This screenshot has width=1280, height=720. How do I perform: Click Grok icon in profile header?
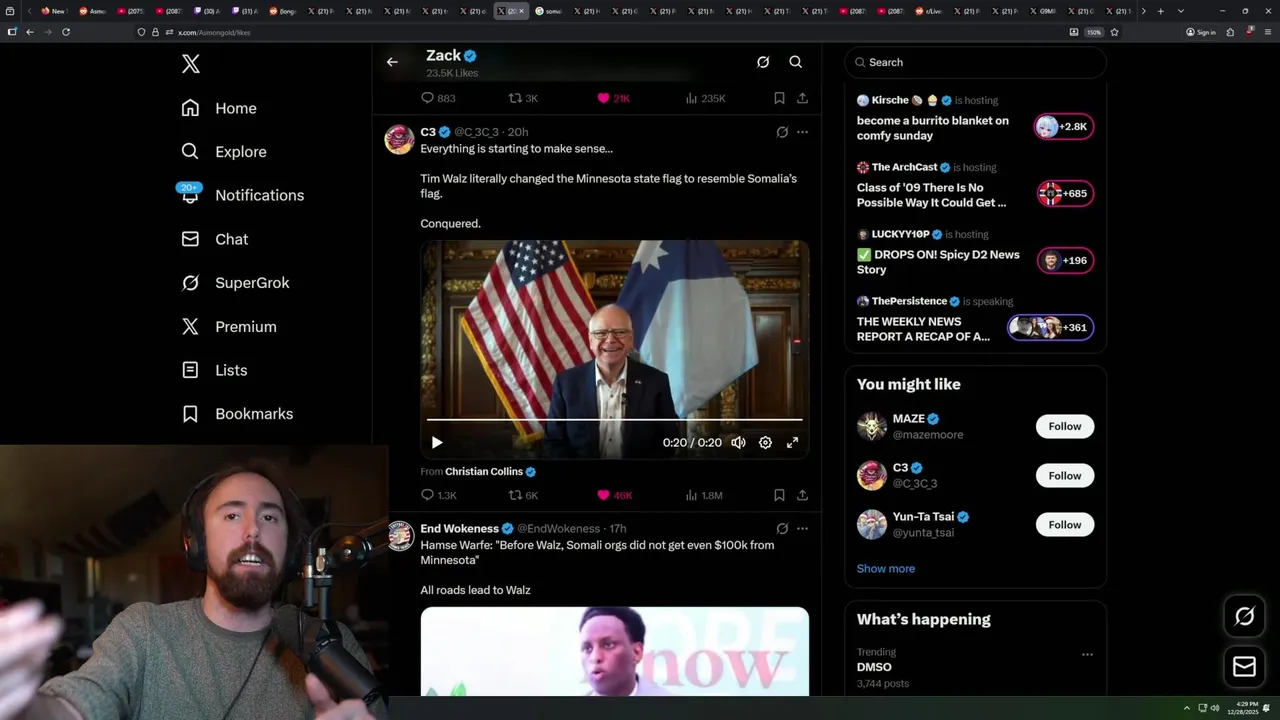[x=763, y=62]
